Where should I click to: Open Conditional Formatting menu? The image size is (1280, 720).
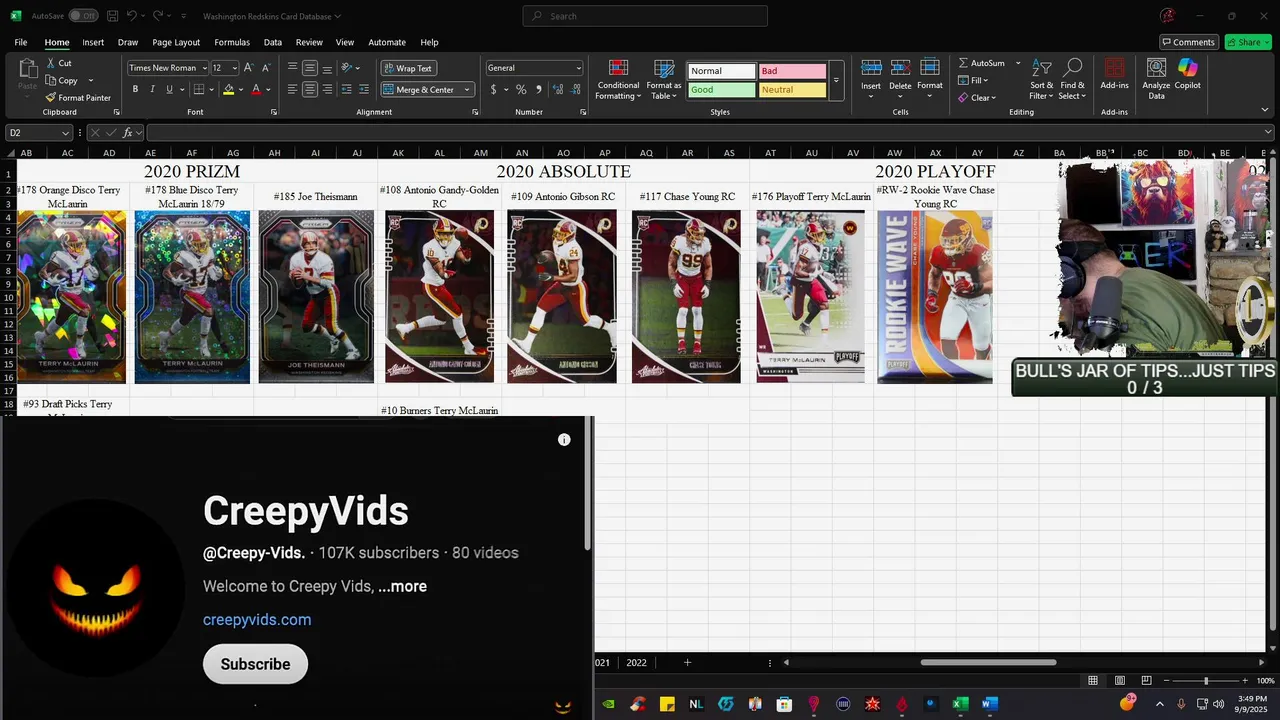click(618, 80)
